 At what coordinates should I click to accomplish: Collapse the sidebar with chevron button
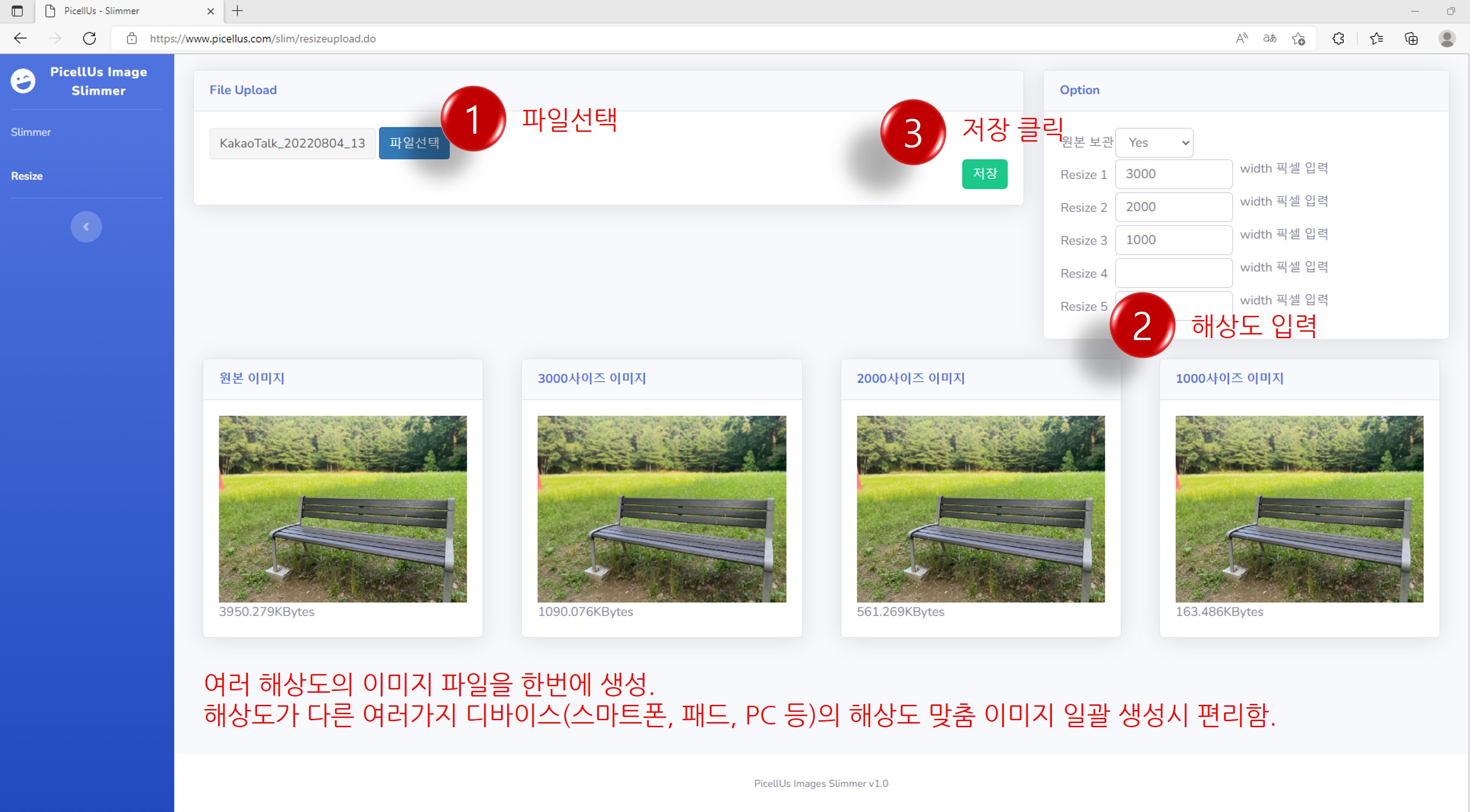point(86,227)
